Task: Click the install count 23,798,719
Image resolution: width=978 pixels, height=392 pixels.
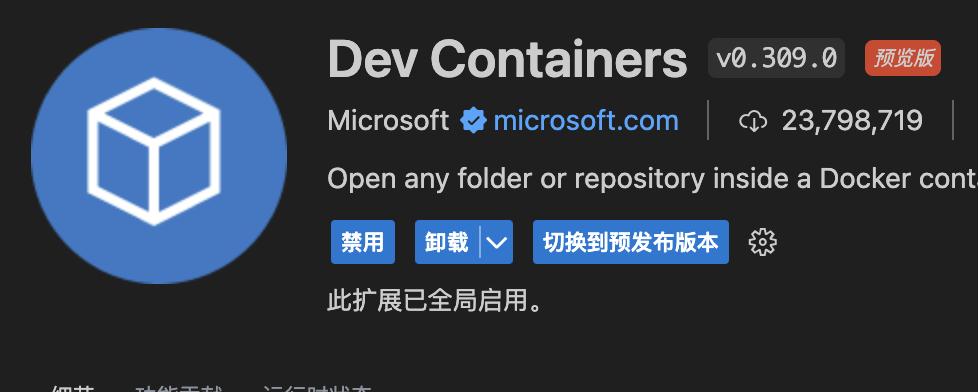Action: pos(852,120)
